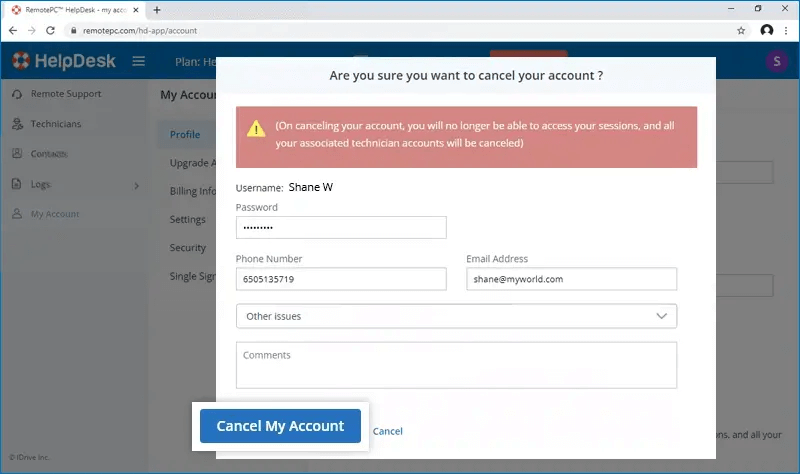
Task: Click the Cancel link in dialog
Action: click(x=387, y=431)
